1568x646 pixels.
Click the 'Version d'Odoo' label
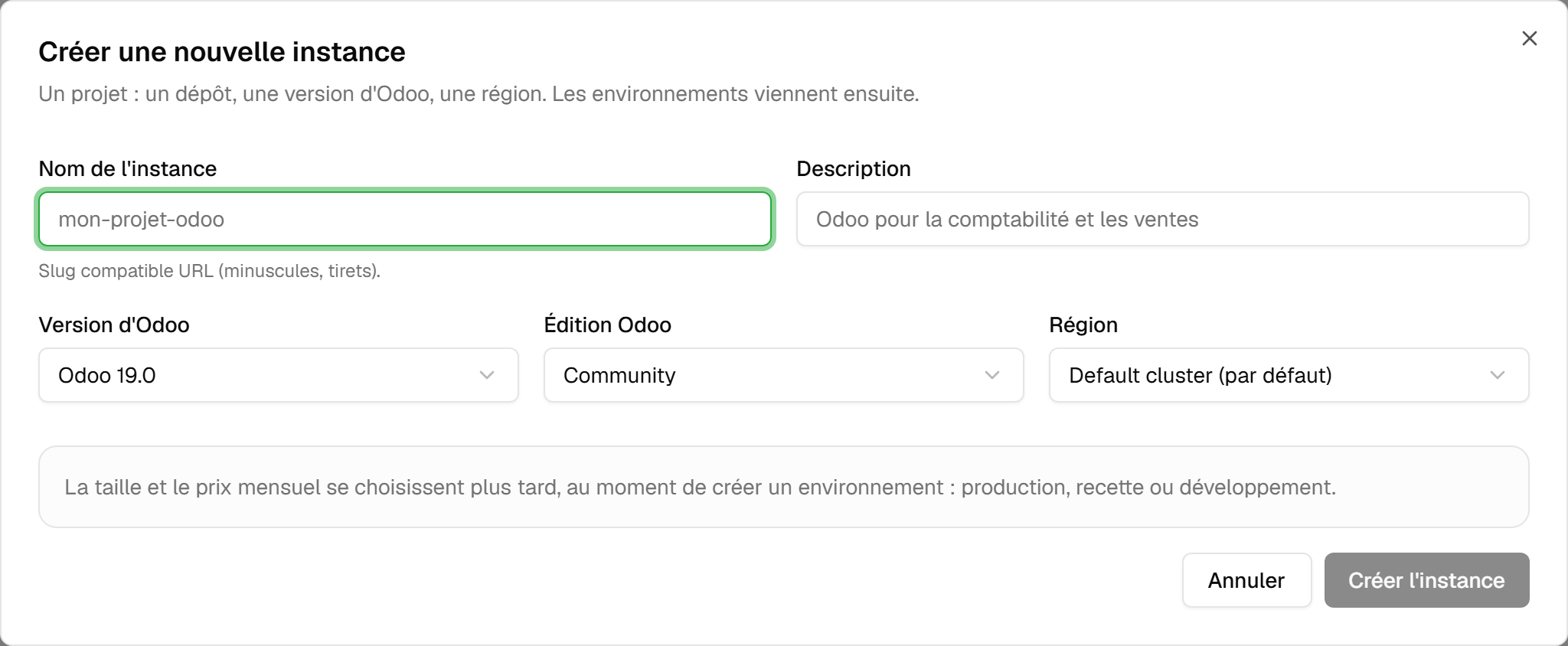pos(114,325)
